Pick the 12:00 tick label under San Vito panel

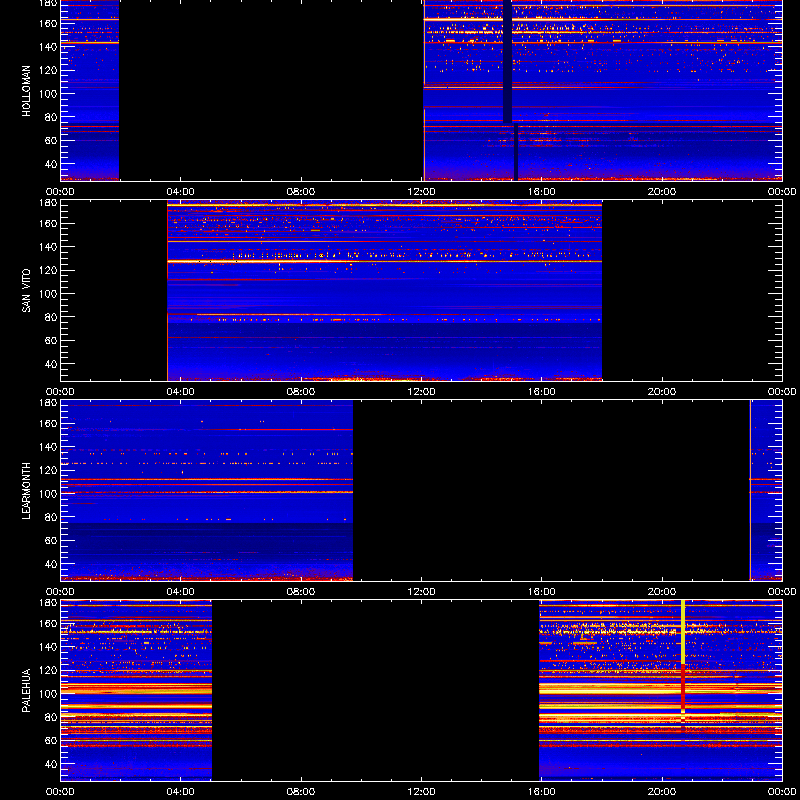421,392
